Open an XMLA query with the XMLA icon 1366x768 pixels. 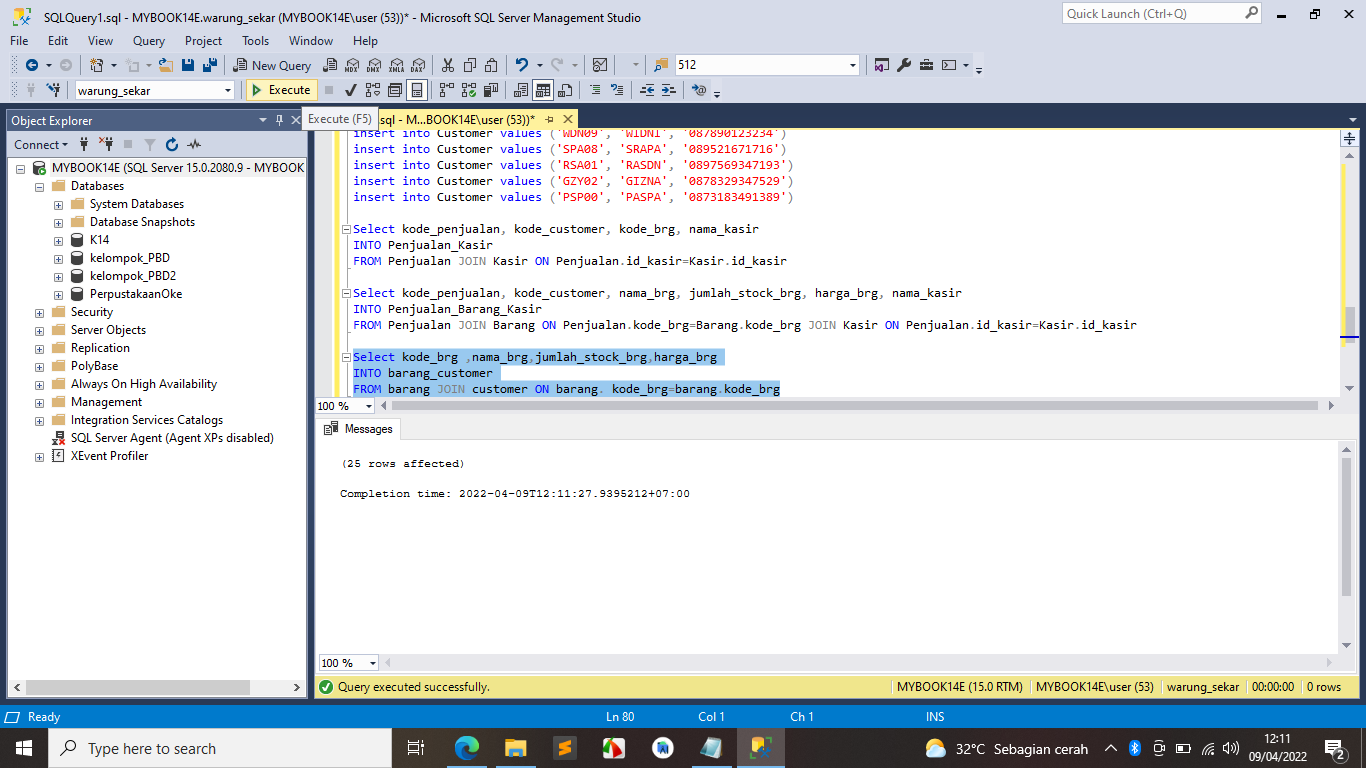point(396,65)
